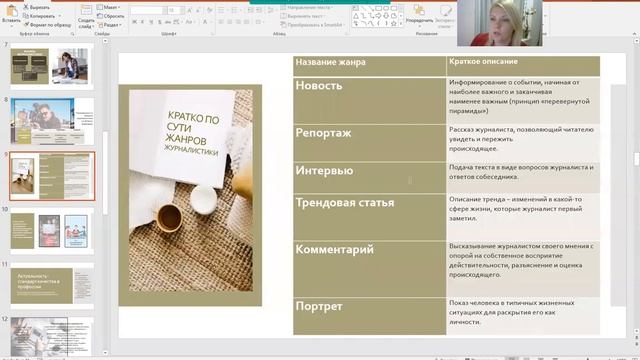Center align text
The width and height of the screenshot is (640, 360).
tap(230, 22)
